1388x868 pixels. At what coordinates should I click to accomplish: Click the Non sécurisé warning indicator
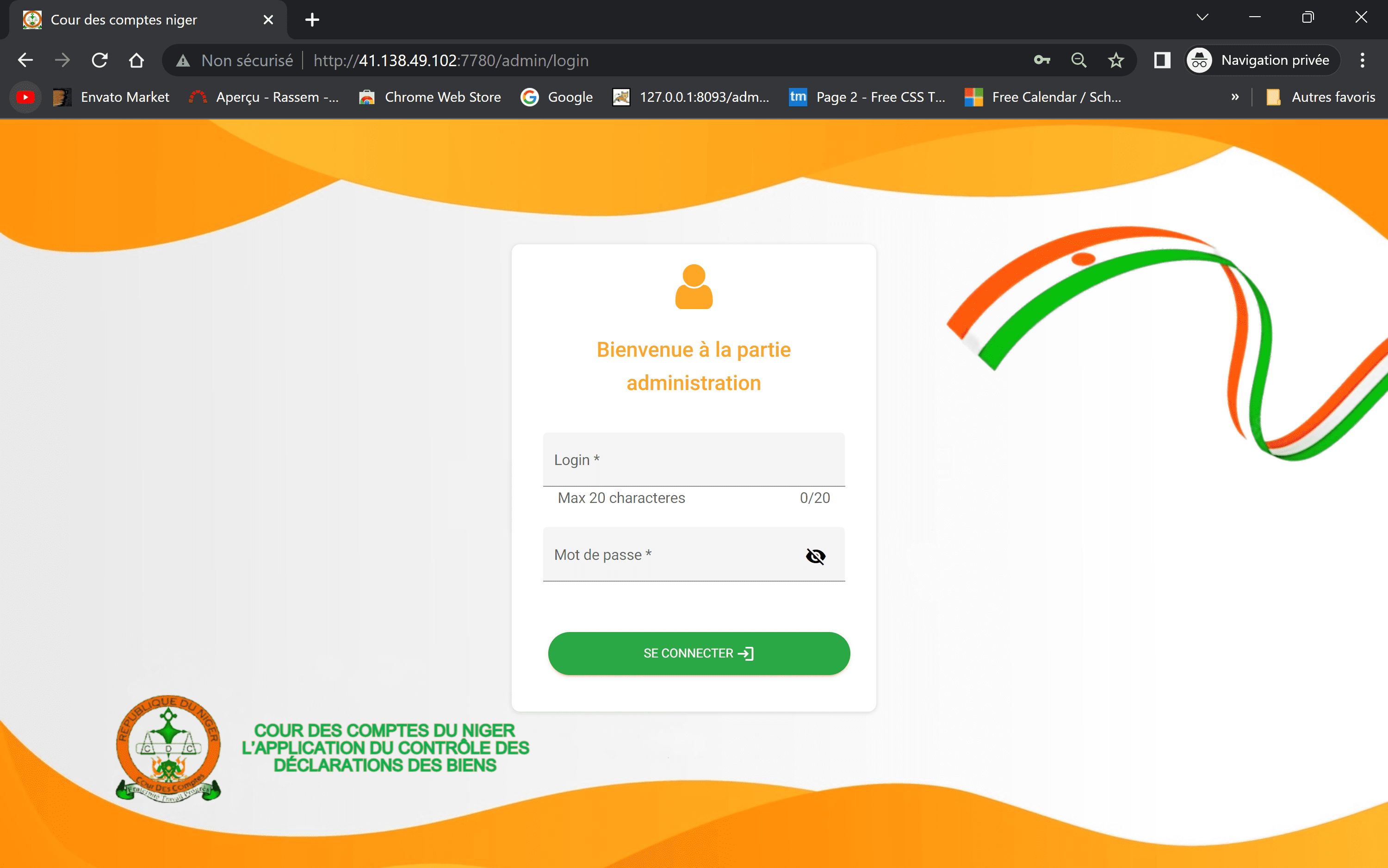235,60
